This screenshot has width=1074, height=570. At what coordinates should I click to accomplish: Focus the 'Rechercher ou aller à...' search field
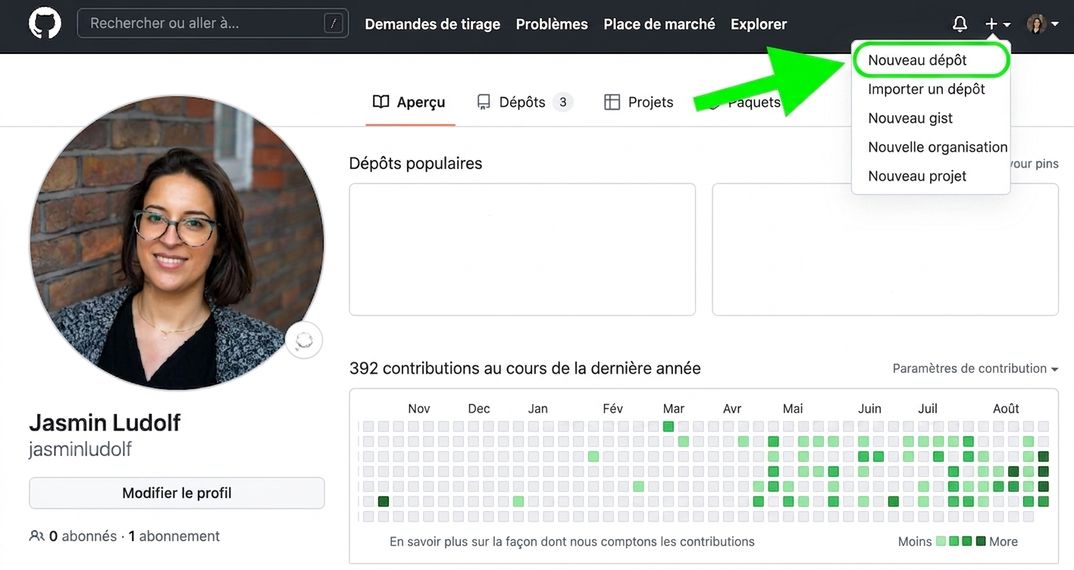coord(212,23)
